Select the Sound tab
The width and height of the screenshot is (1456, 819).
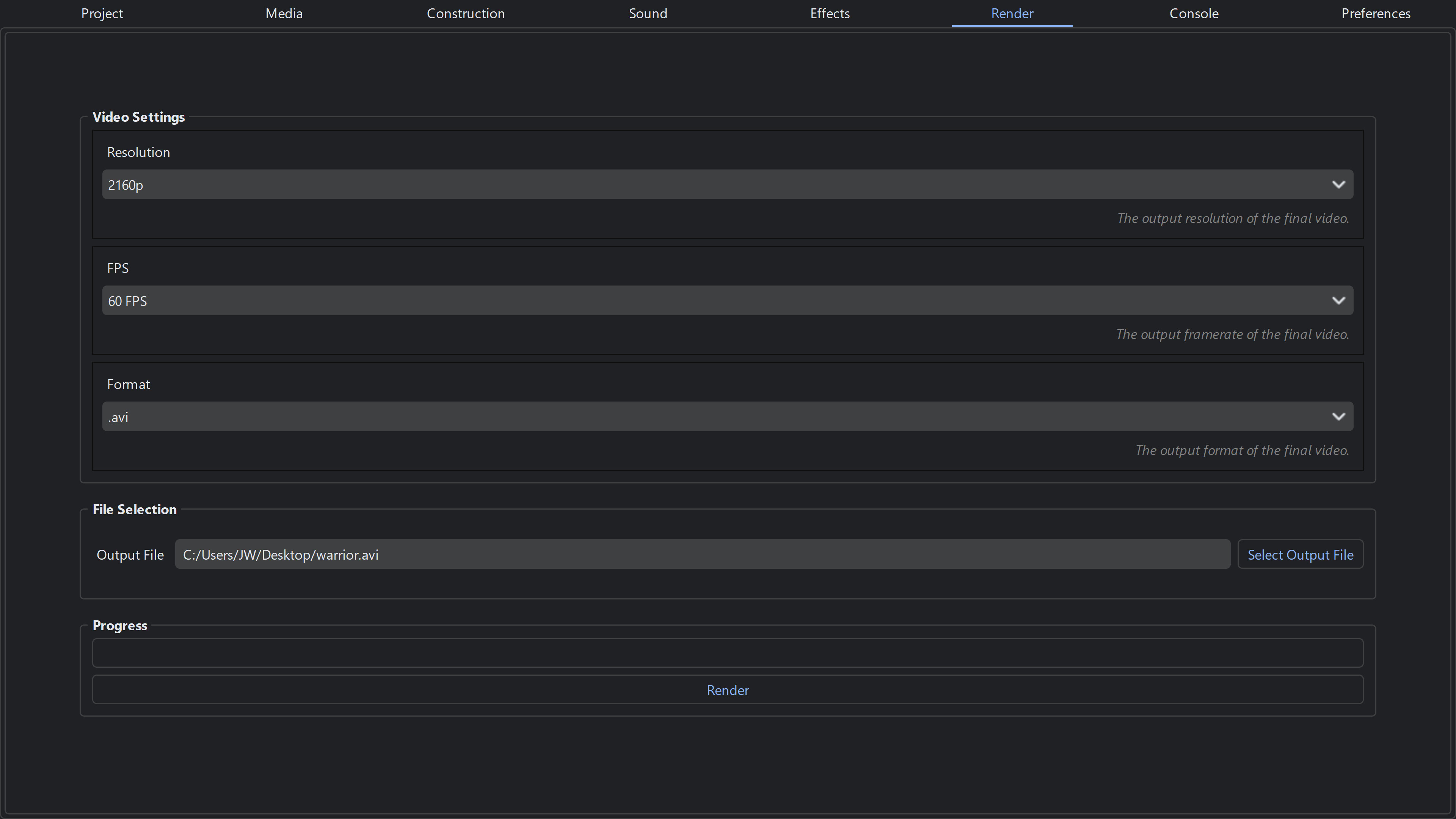(648, 14)
